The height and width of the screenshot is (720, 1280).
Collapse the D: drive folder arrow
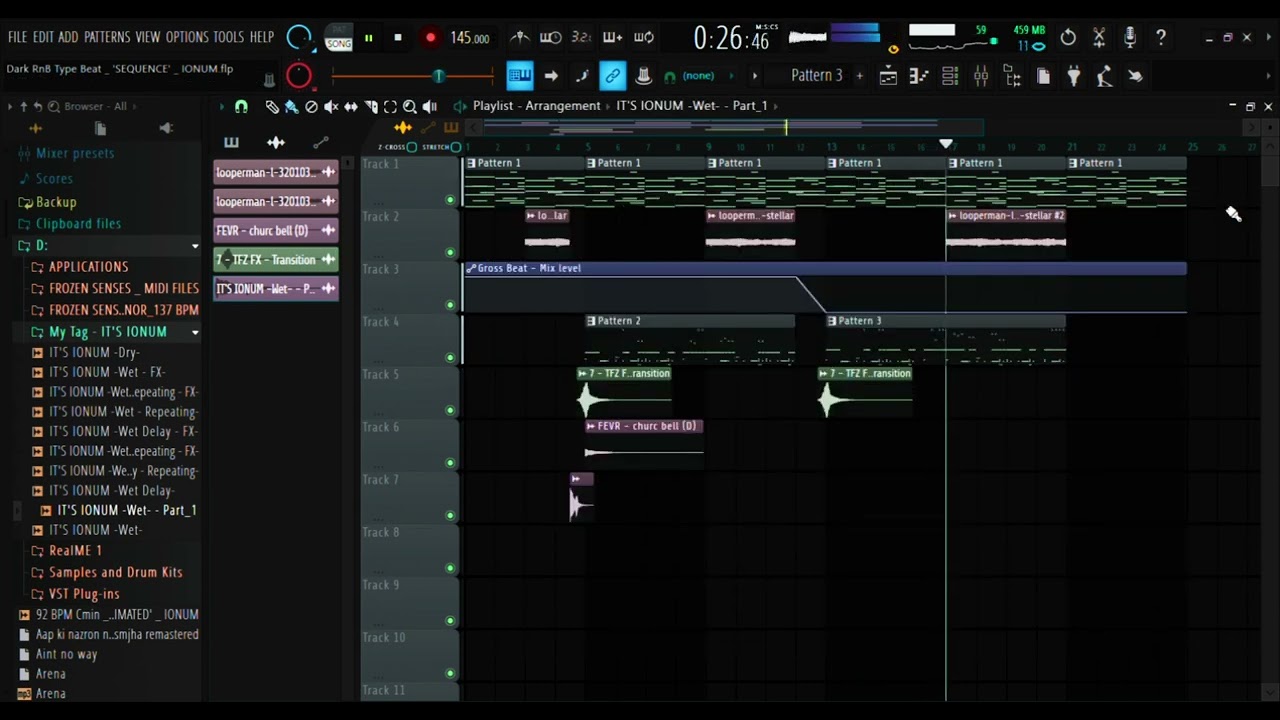[195, 246]
